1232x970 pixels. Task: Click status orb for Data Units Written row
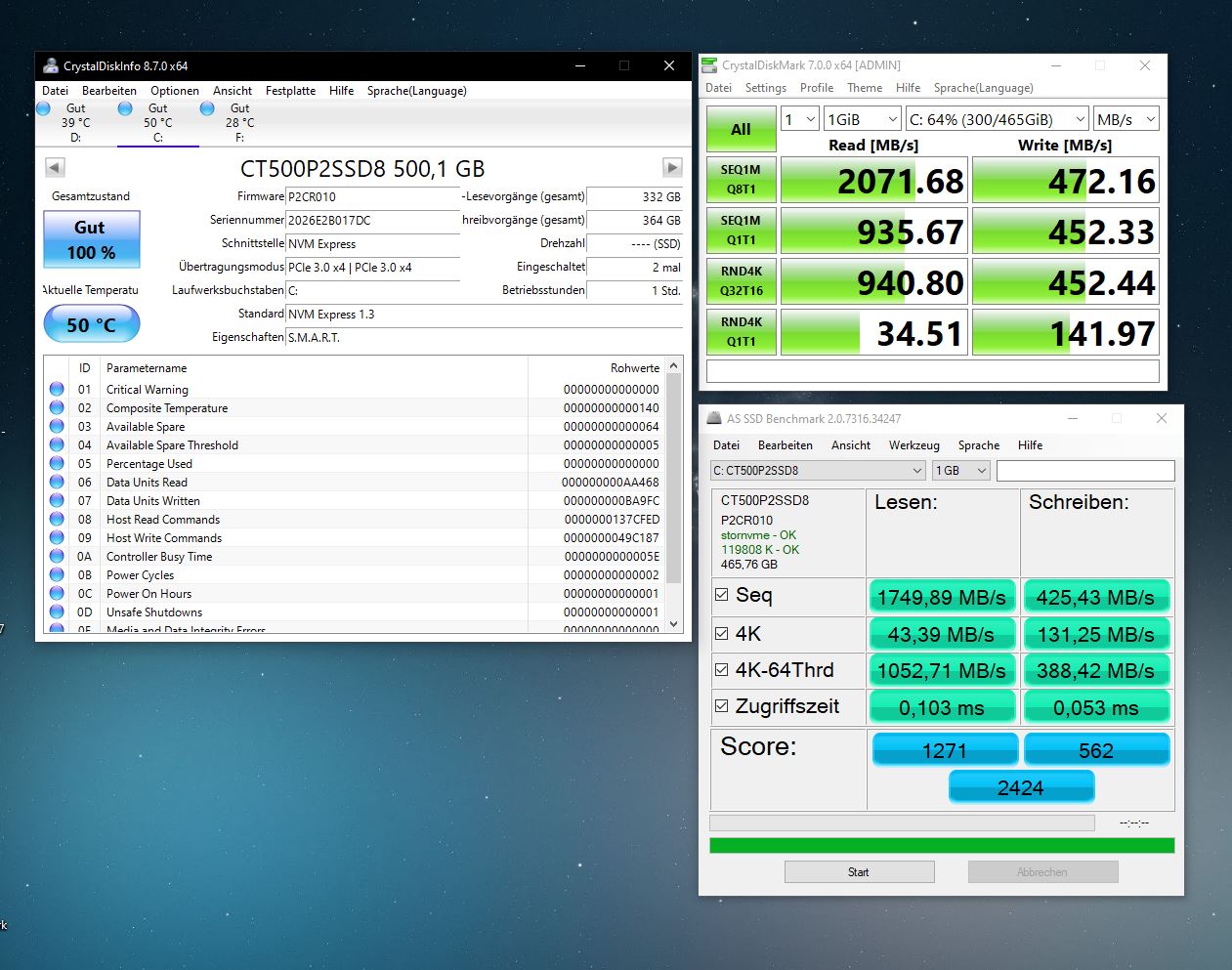pos(57,500)
